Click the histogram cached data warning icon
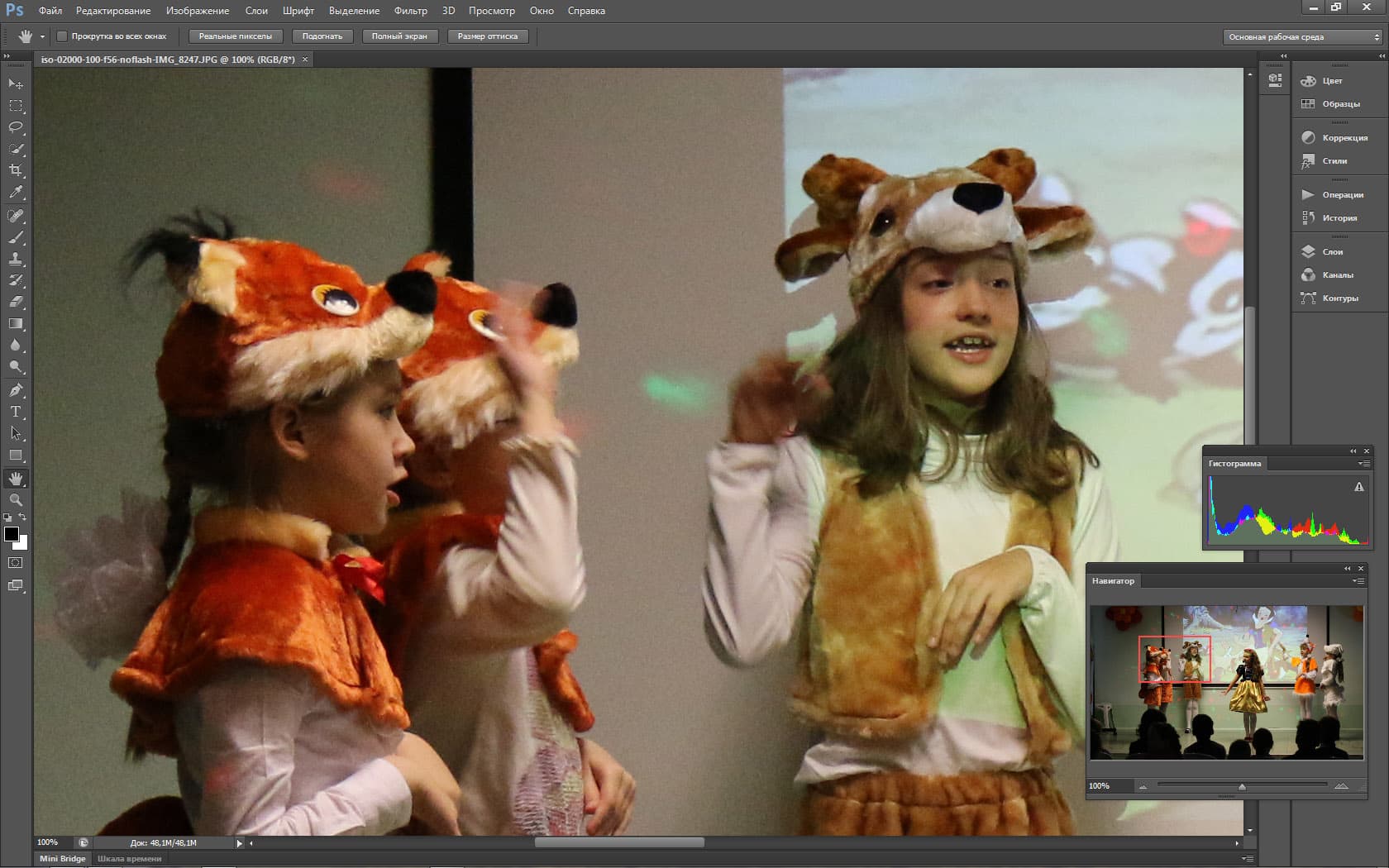Image resolution: width=1389 pixels, height=868 pixels. (x=1358, y=487)
